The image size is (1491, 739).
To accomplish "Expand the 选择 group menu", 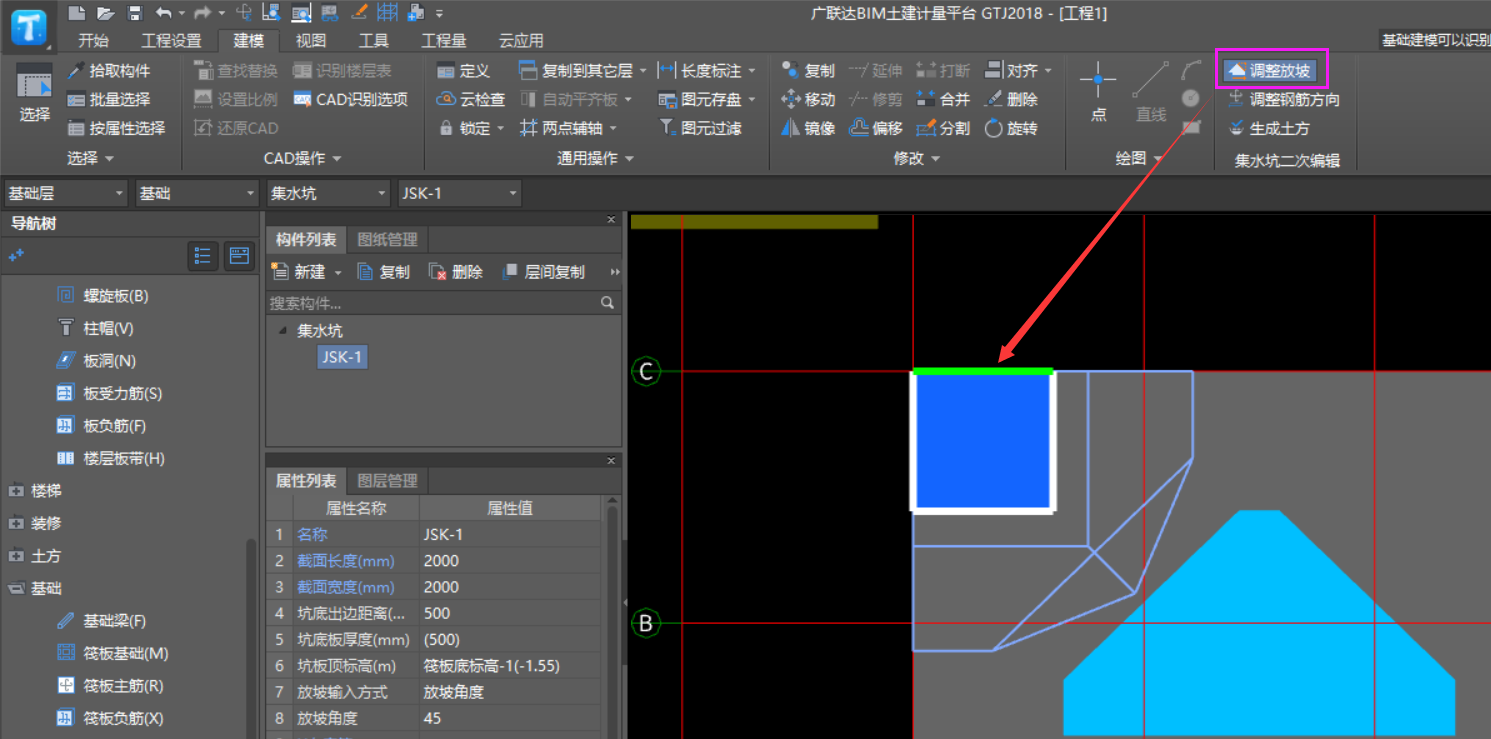I will [x=90, y=159].
